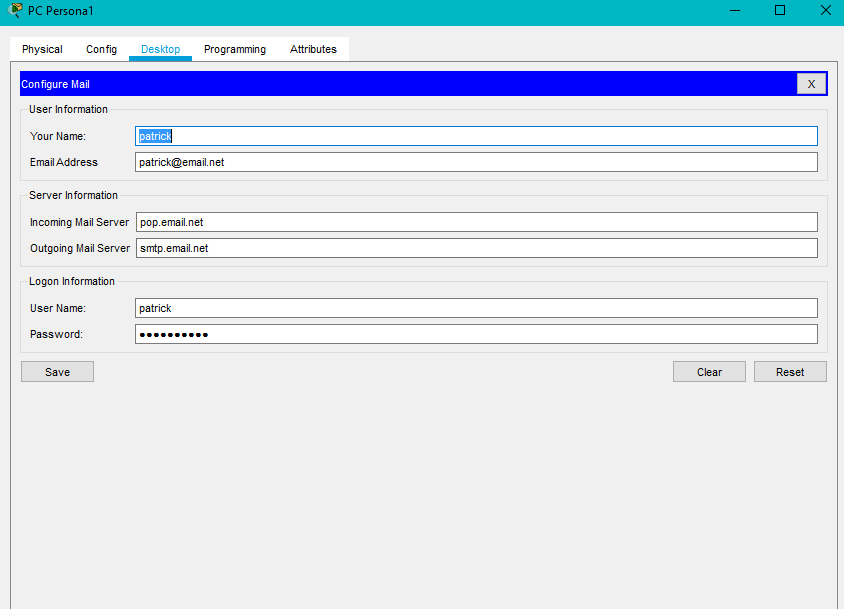The width and height of the screenshot is (844, 609).
Task: Open the Programming tab
Action: tap(234, 49)
